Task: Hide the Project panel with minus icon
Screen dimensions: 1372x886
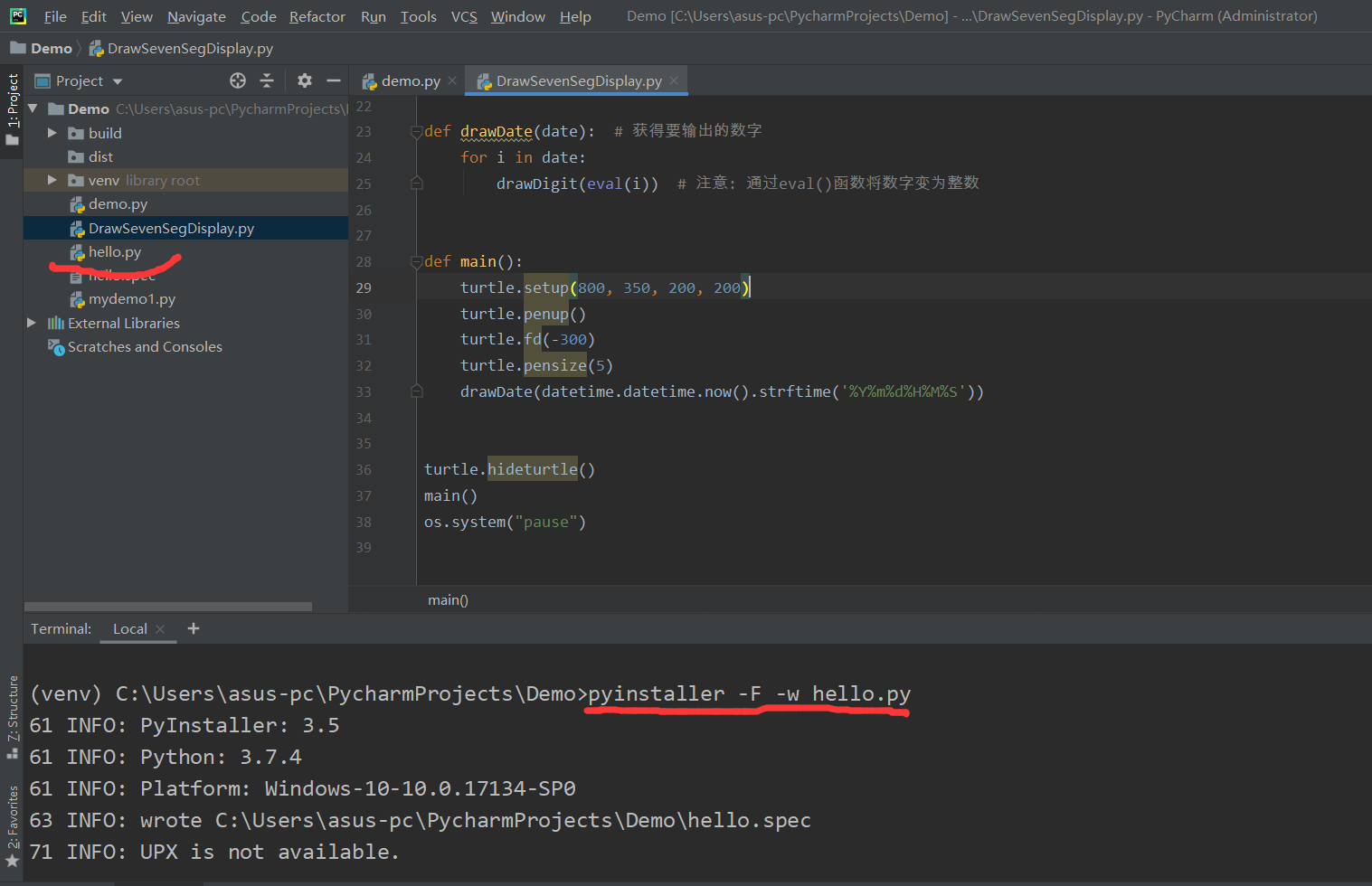Action: [x=334, y=80]
